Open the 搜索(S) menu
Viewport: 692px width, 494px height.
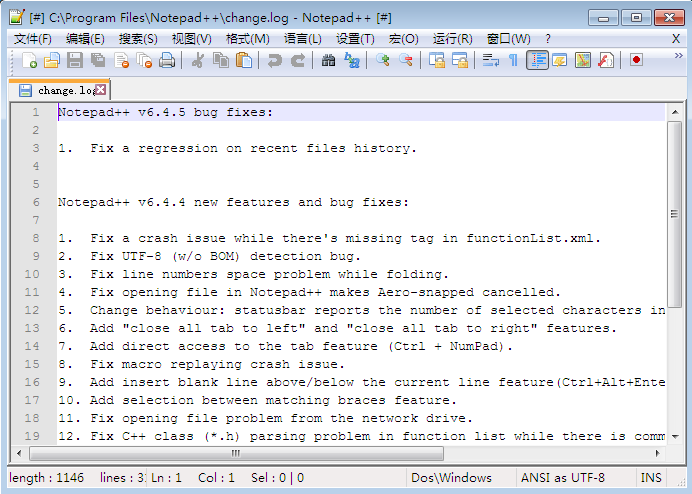pyautogui.click(x=138, y=39)
